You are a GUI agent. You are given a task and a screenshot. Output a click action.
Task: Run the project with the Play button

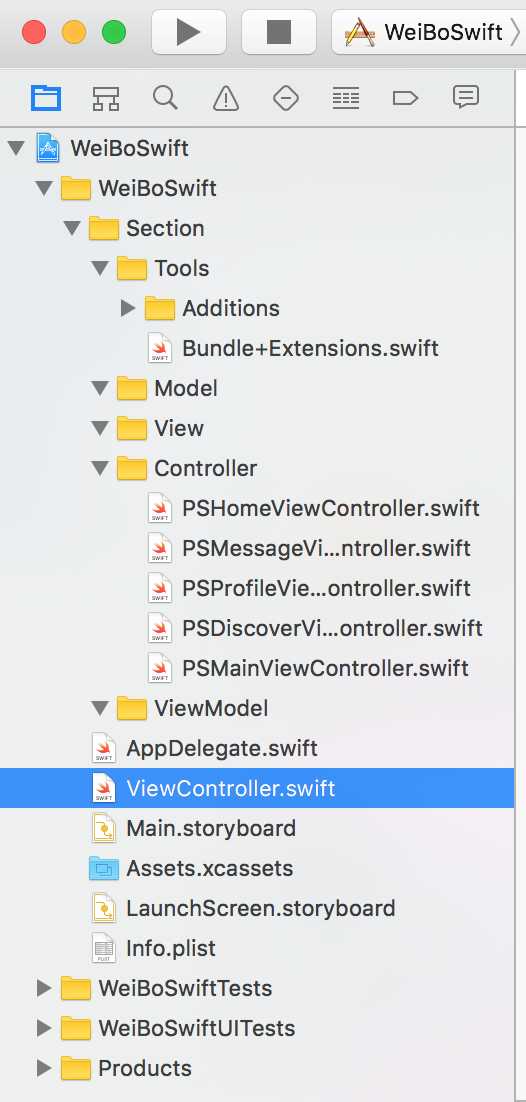point(188,32)
